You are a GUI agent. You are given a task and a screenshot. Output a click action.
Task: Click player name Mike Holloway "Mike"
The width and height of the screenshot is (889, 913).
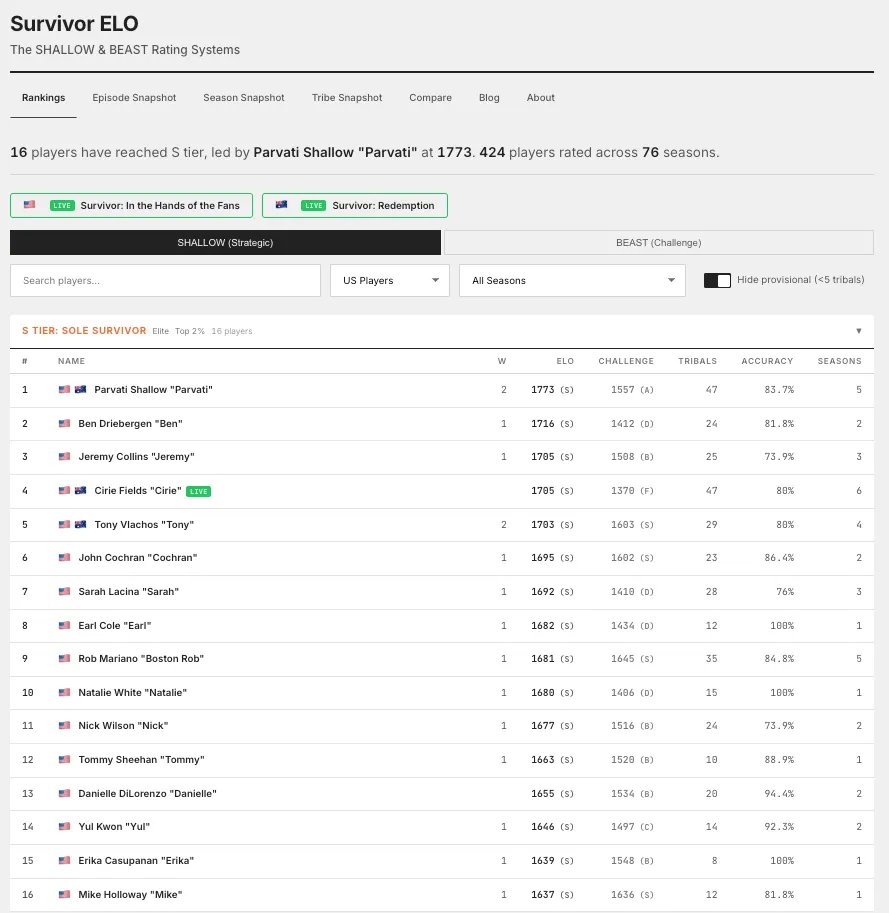[x=130, y=894]
